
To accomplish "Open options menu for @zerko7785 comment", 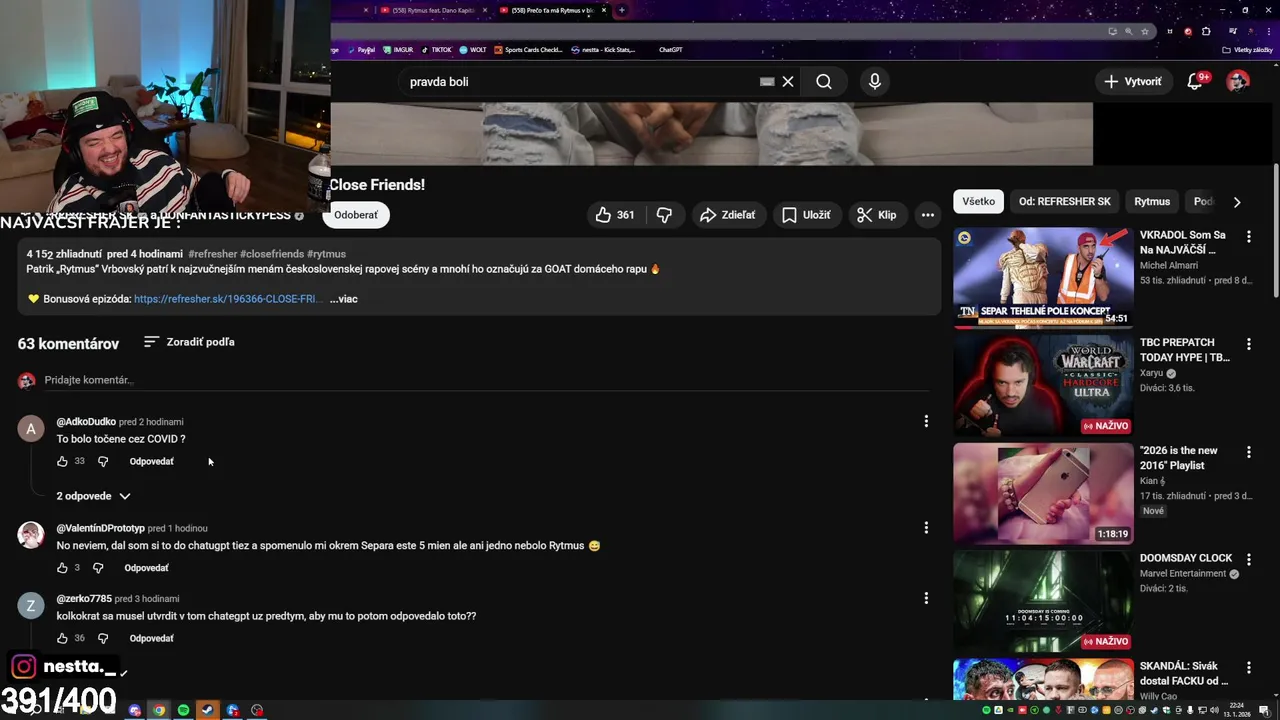I will pos(926,598).
